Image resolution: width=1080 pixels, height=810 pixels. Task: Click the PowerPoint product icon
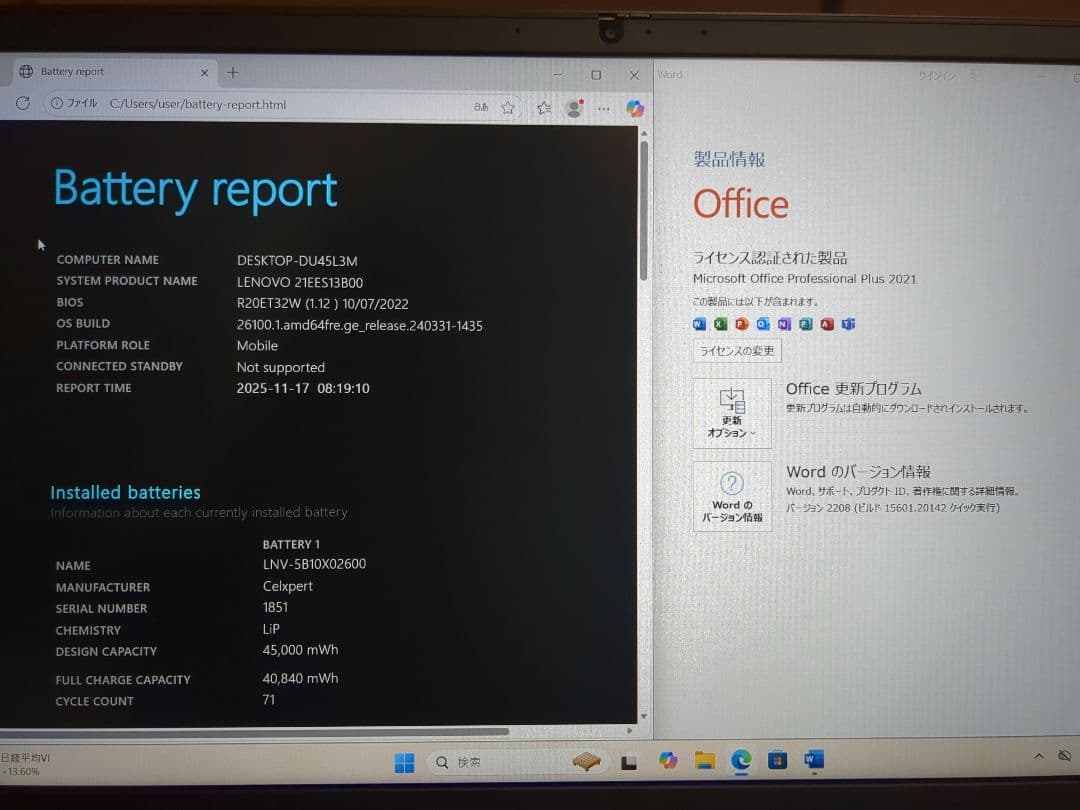coord(742,324)
